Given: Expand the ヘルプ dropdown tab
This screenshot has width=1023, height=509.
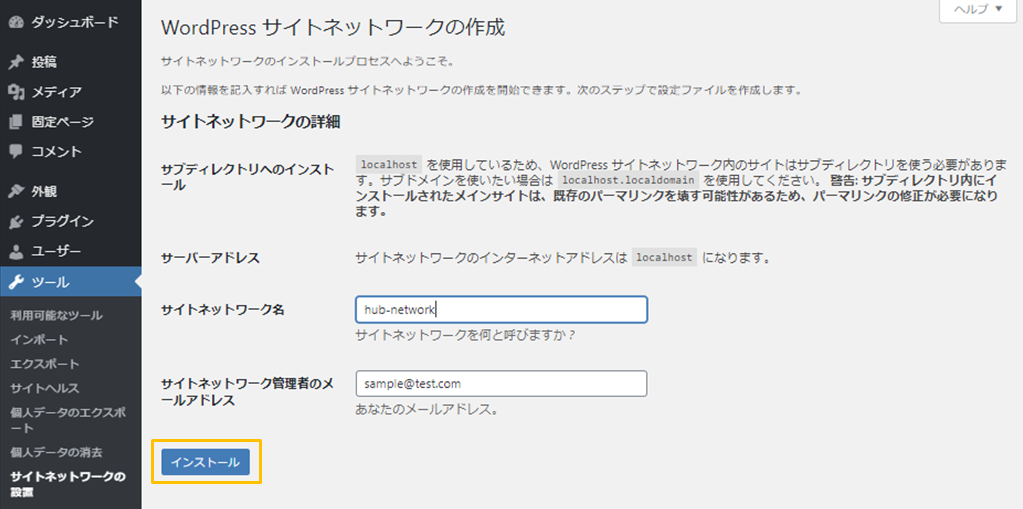Looking at the screenshot, I should (978, 9).
